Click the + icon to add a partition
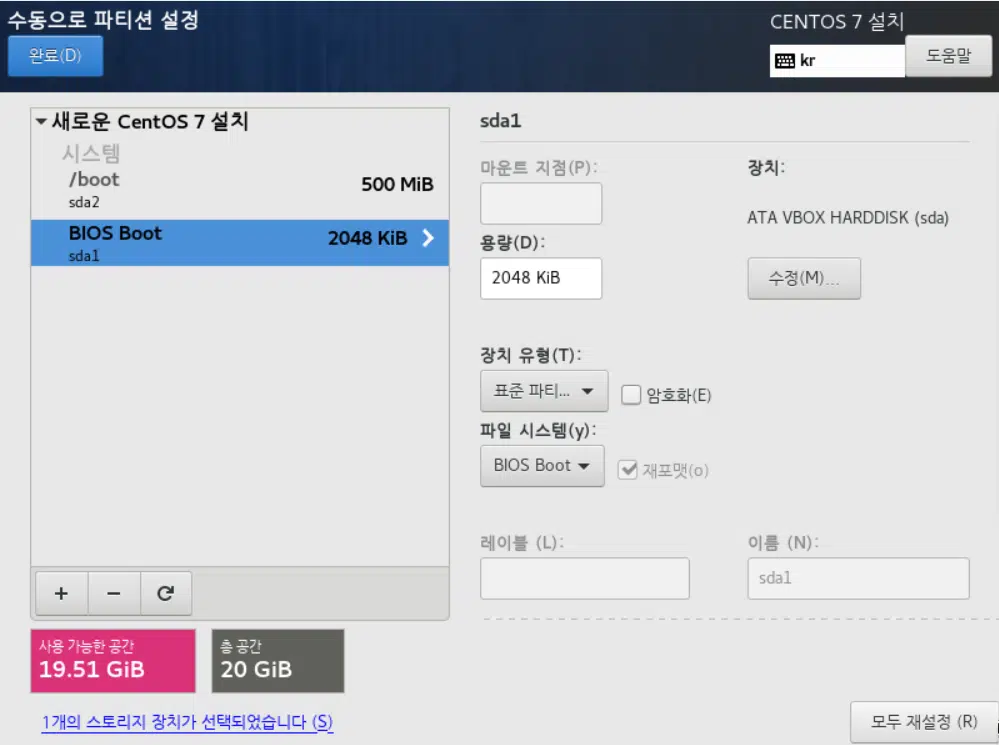The height and width of the screenshot is (745, 999). pos(60,593)
